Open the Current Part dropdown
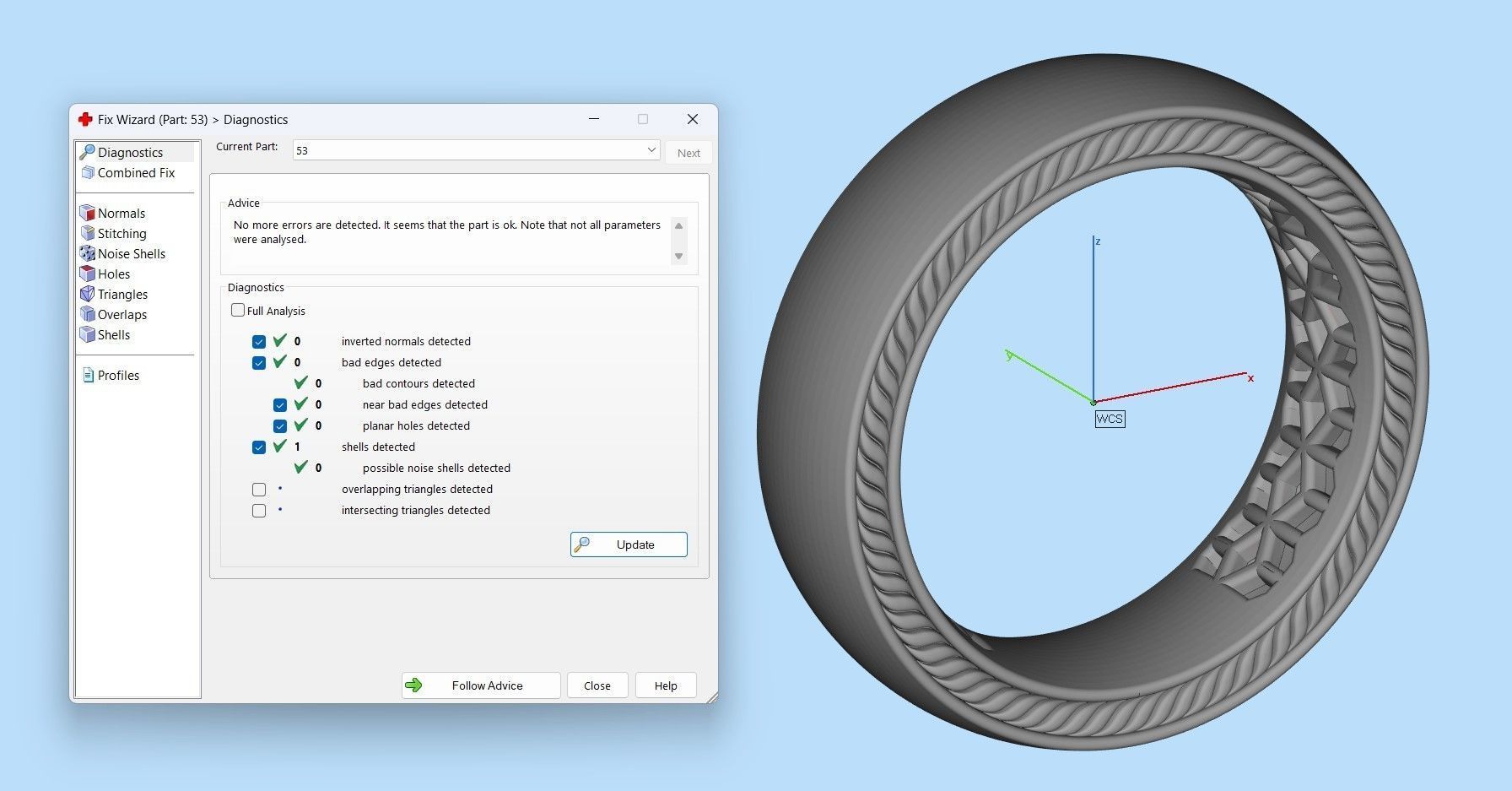This screenshot has width=1512, height=791. [x=476, y=150]
